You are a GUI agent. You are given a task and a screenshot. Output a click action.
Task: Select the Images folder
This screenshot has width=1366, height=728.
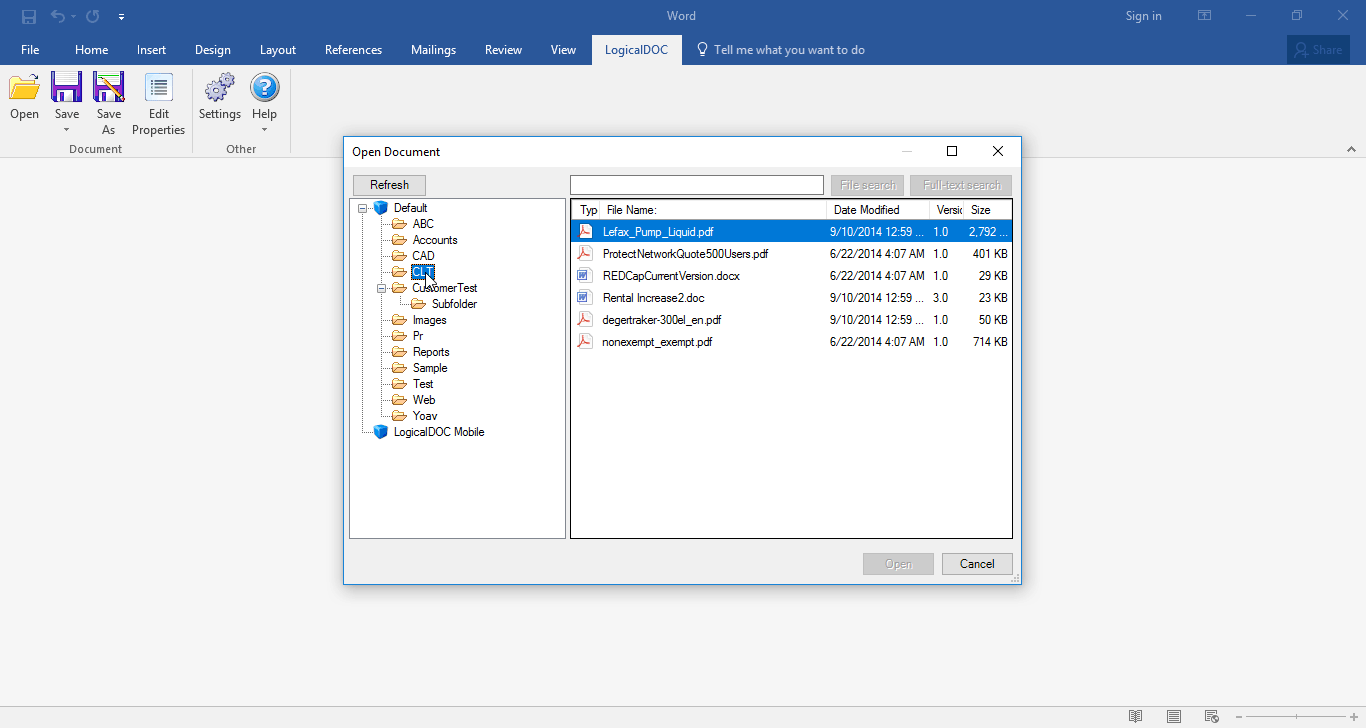pos(429,320)
